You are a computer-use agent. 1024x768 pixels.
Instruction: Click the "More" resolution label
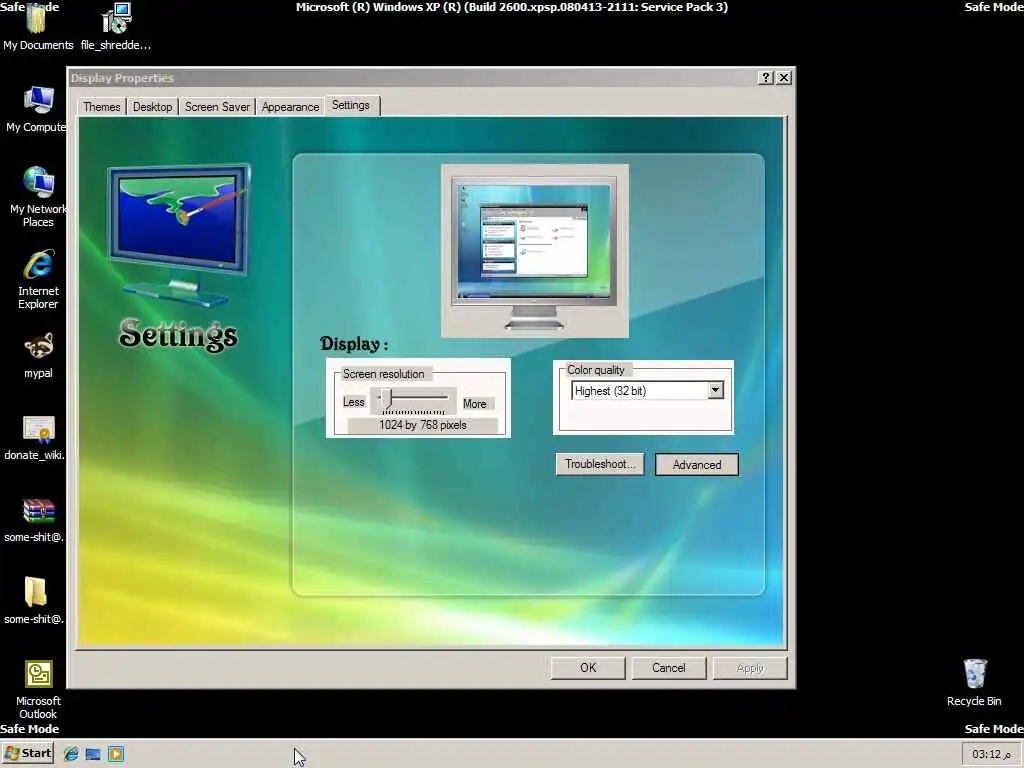tap(475, 404)
